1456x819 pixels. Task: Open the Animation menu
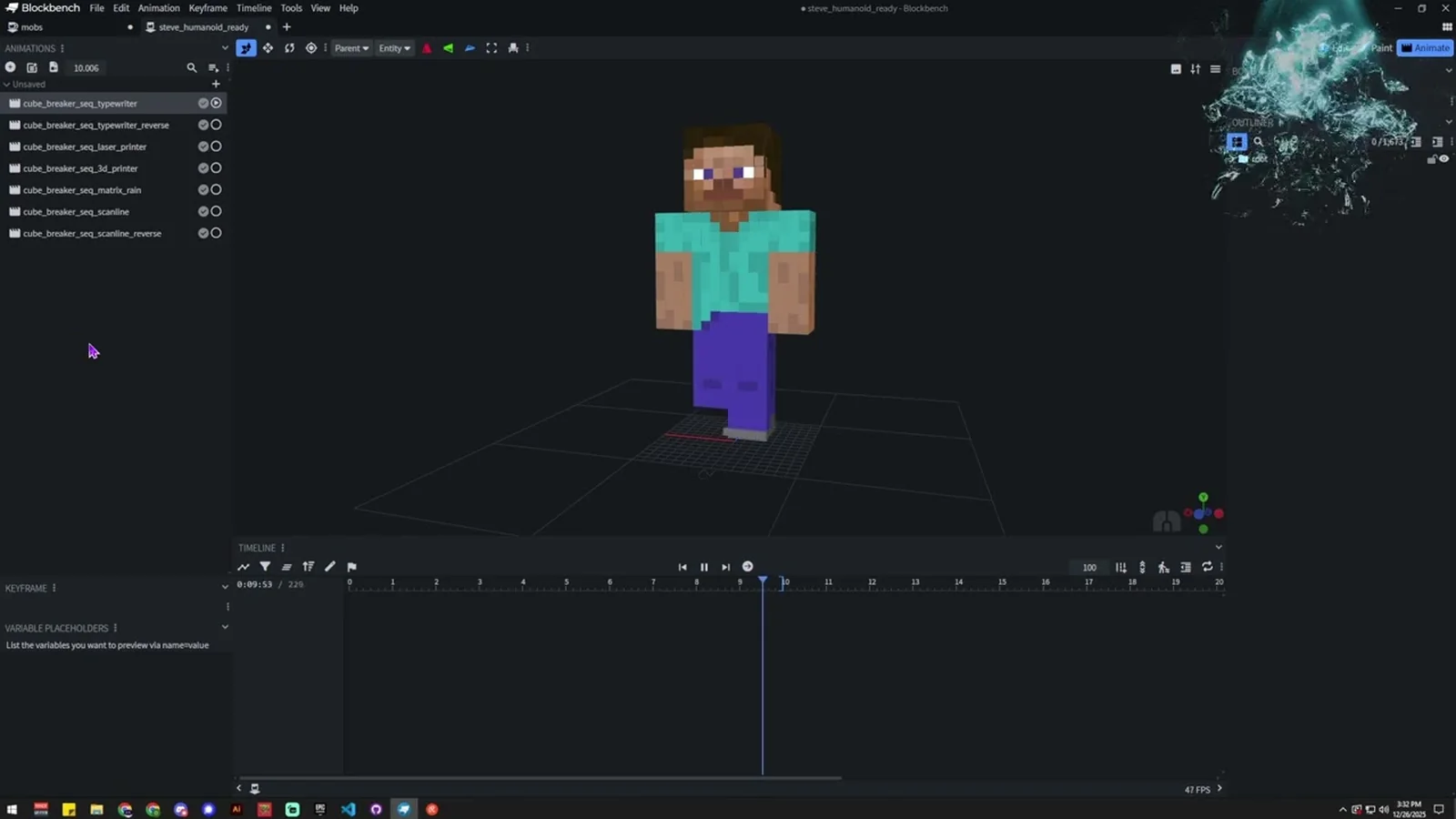tap(158, 8)
